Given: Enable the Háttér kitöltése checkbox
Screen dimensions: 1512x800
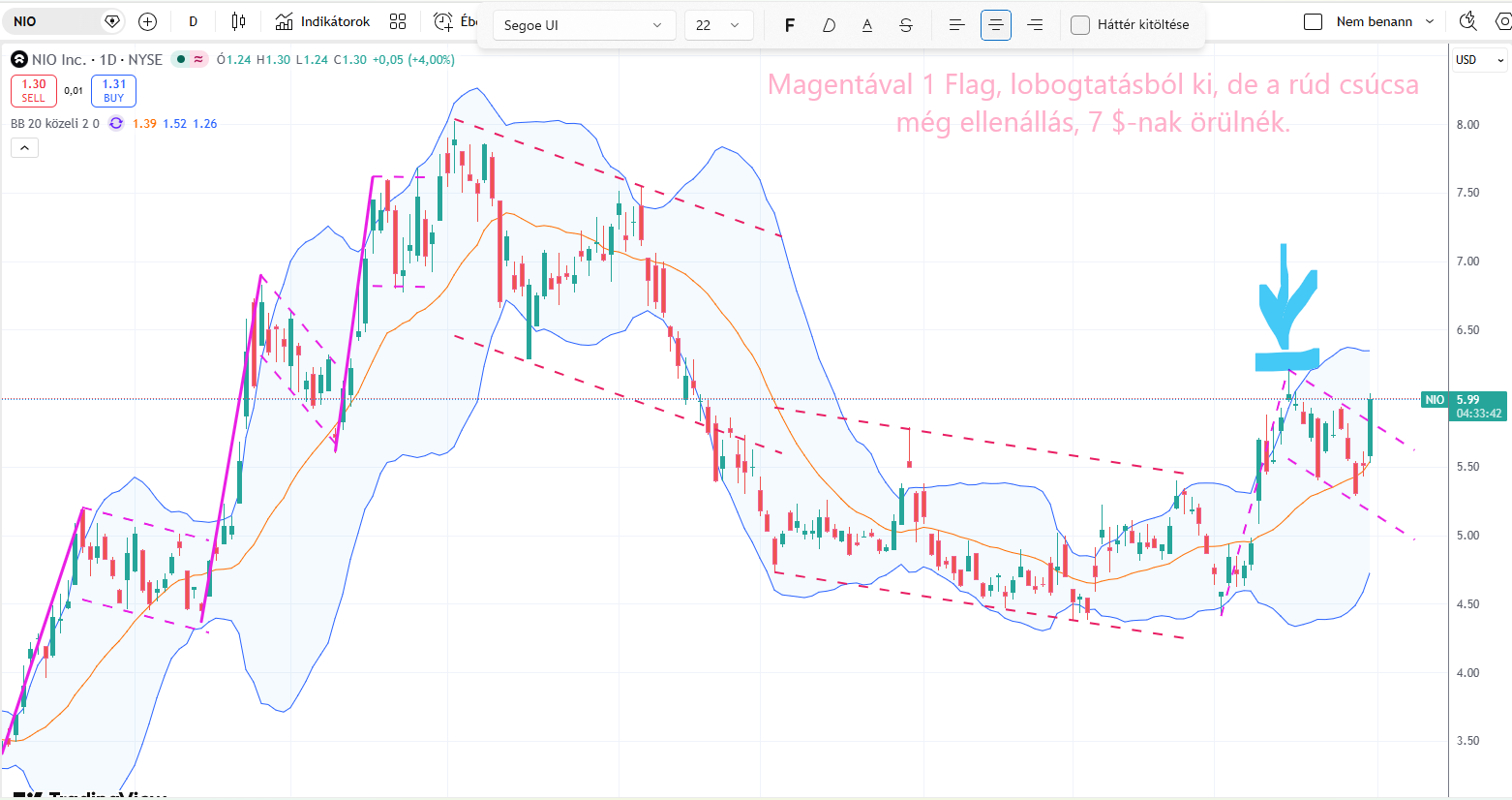Looking at the screenshot, I should 1080,25.
